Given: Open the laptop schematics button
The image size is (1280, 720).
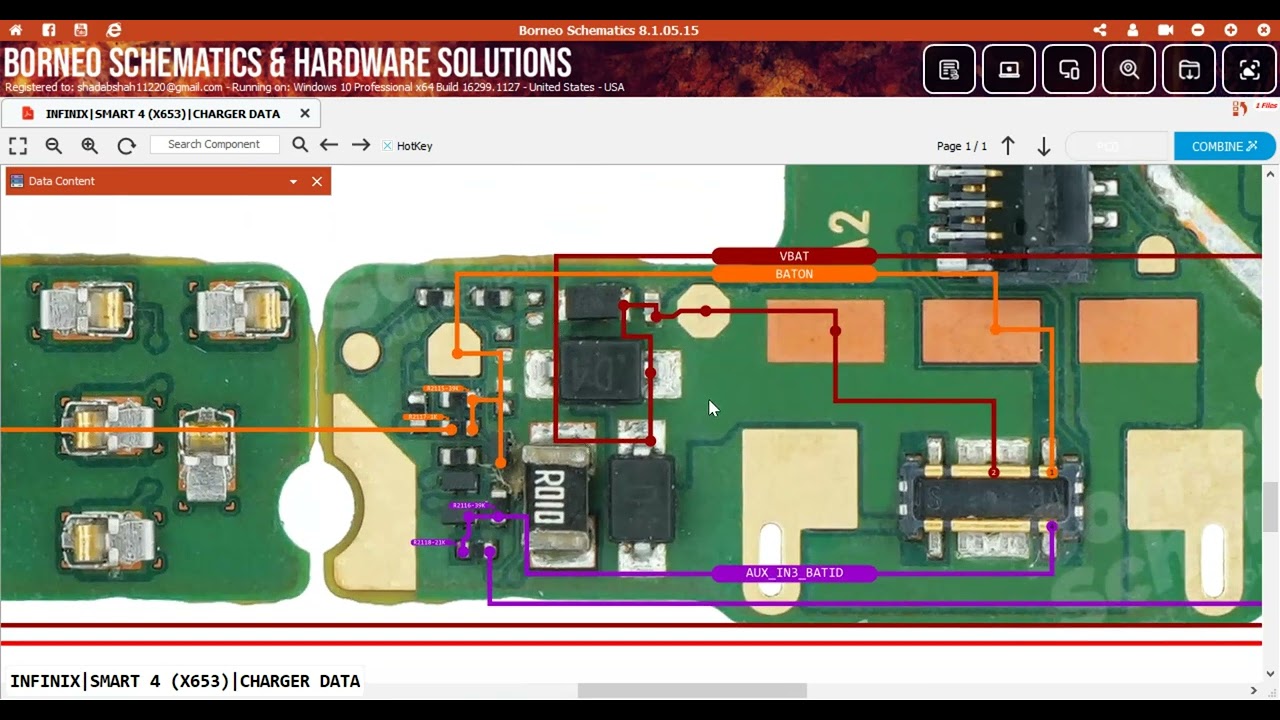Looking at the screenshot, I should 1009,70.
